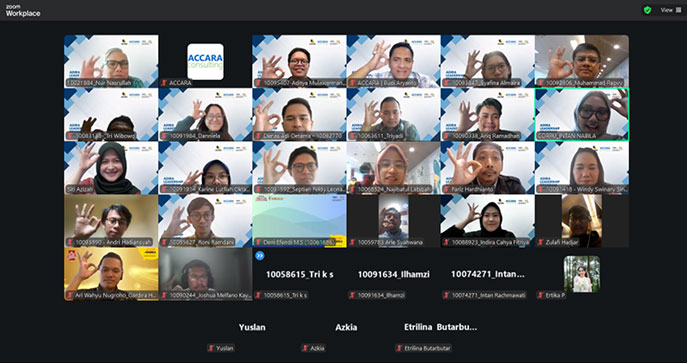Click large 'Yuslan' participant name

click(x=252, y=328)
